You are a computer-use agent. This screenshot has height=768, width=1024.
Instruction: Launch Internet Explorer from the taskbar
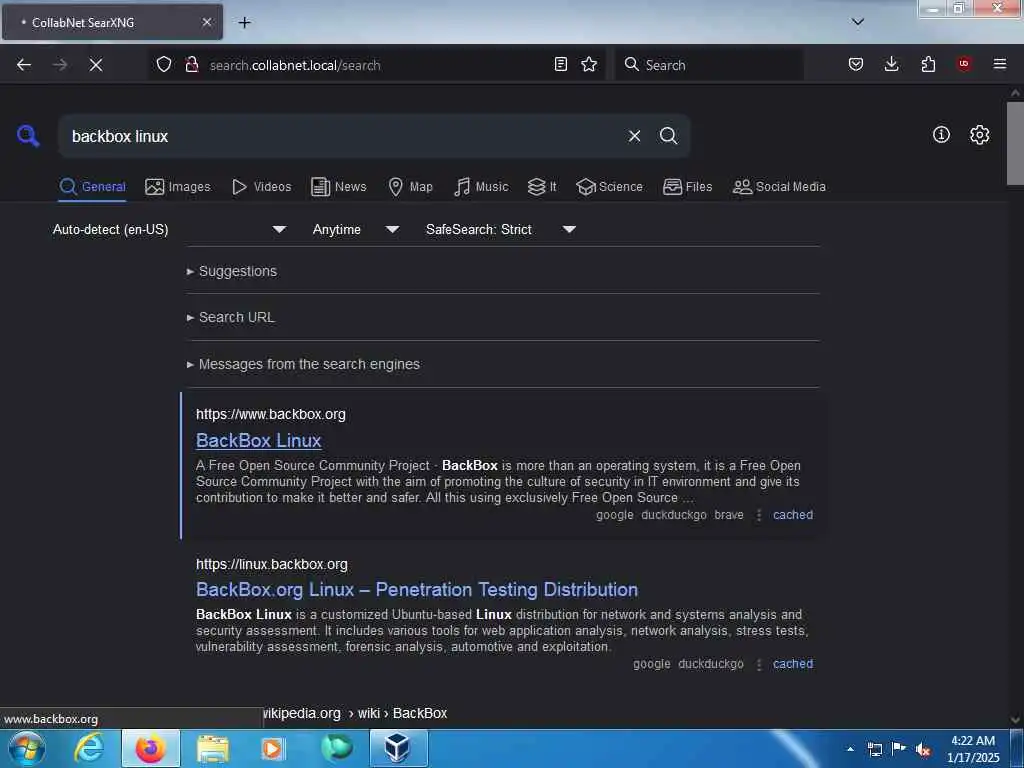pyautogui.click(x=89, y=748)
